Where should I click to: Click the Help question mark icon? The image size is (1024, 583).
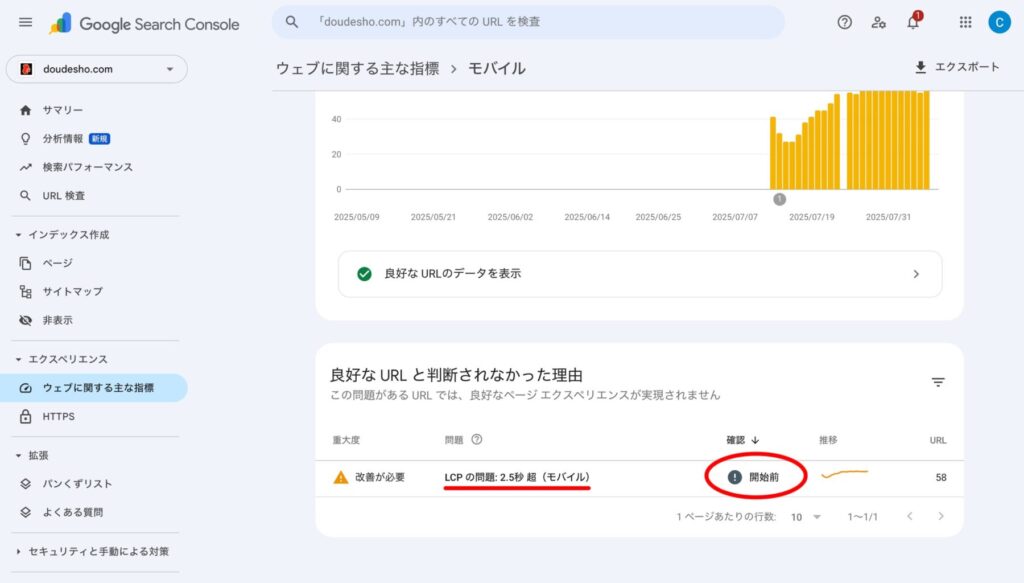(844, 22)
